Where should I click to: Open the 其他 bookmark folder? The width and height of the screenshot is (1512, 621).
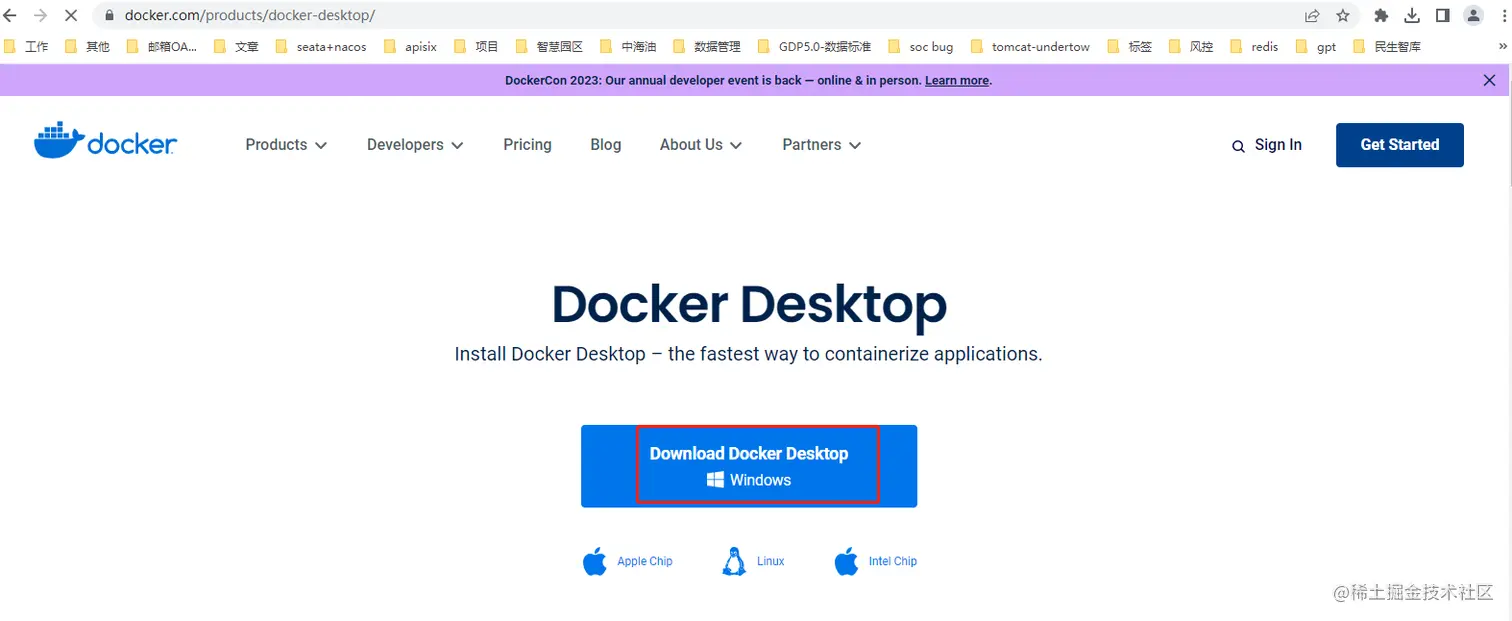click(x=87, y=46)
